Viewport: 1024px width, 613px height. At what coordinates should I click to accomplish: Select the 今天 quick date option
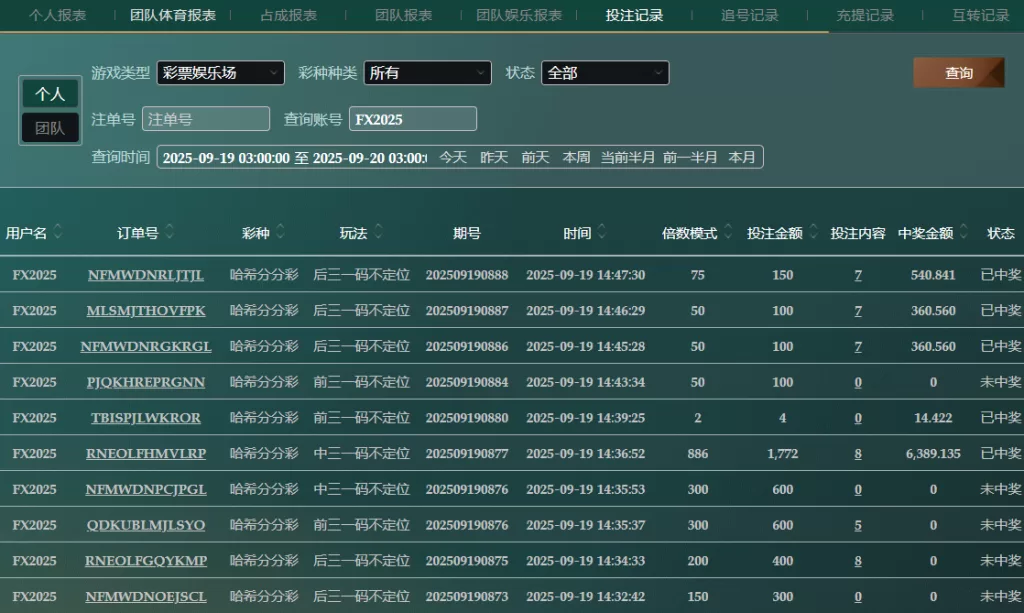tap(453, 157)
